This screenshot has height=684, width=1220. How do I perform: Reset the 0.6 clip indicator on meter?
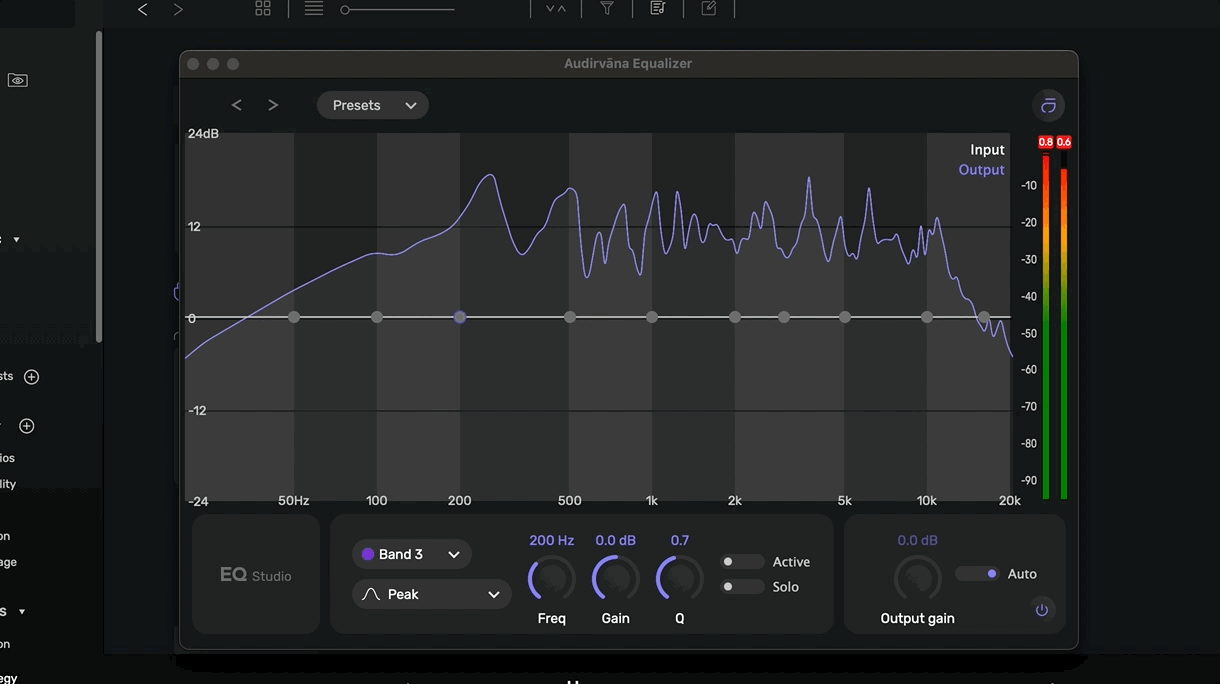[x=1064, y=142]
